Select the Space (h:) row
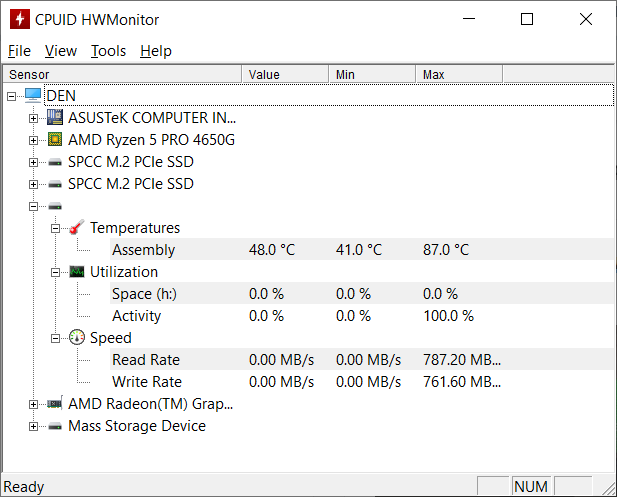Screen dimensions: 617x497 (x=362, y=294)
